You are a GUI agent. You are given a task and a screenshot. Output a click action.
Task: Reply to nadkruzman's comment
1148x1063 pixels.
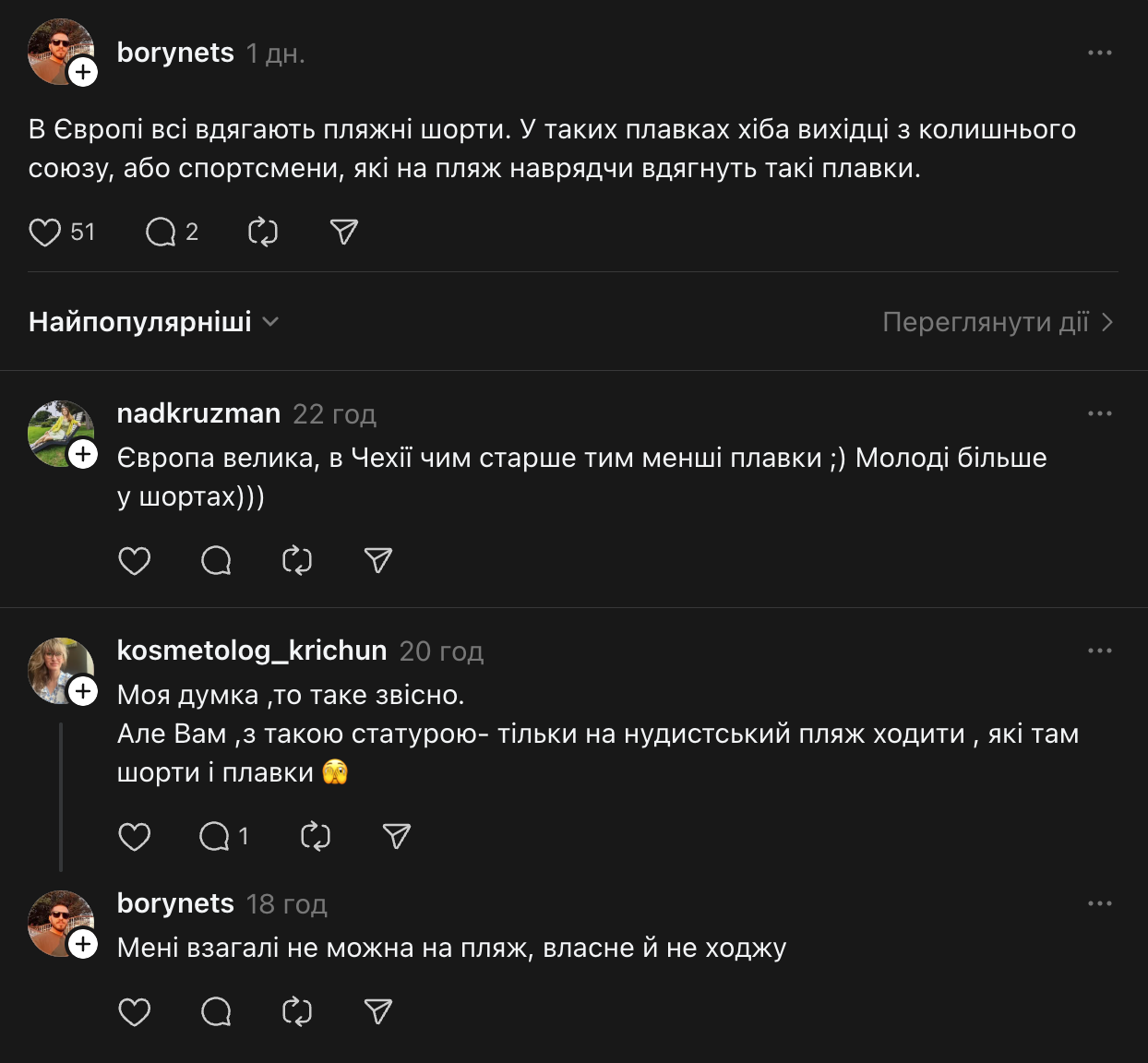click(x=216, y=560)
